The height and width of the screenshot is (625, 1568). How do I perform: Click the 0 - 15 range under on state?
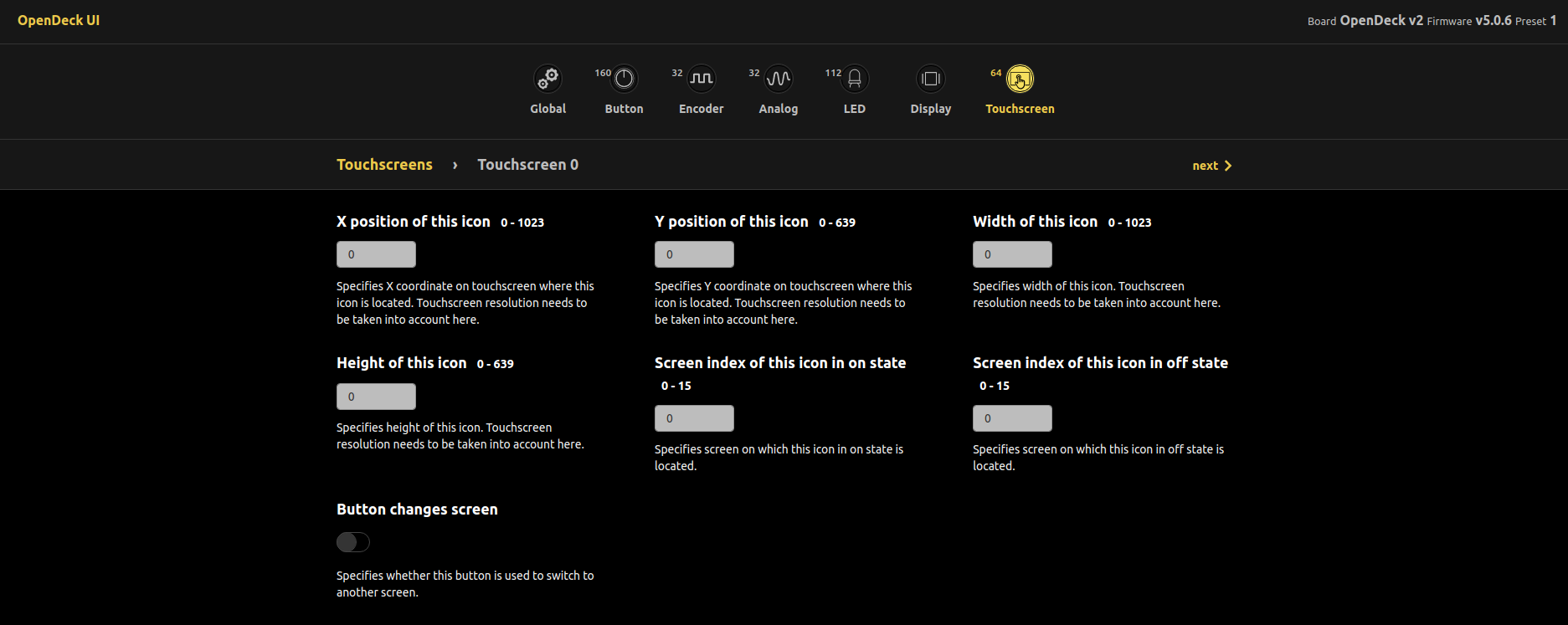tap(676, 386)
